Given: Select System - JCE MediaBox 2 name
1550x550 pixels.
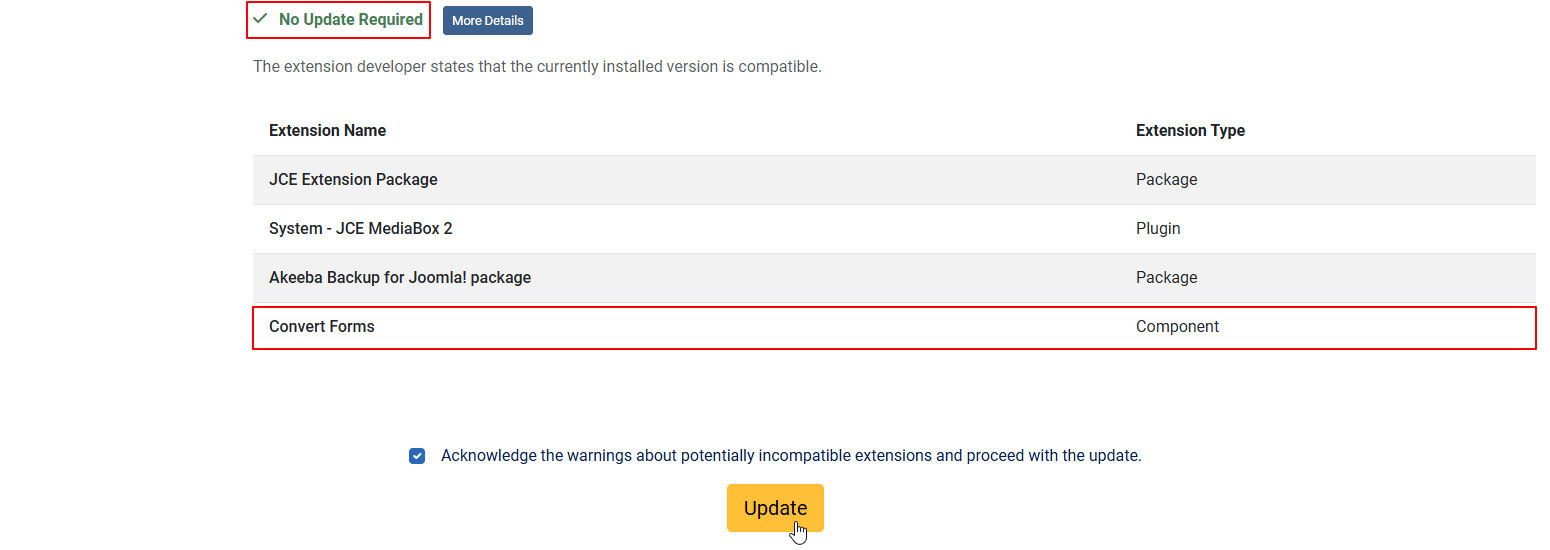Looking at the screenshot, I should [x=360, y=229].
